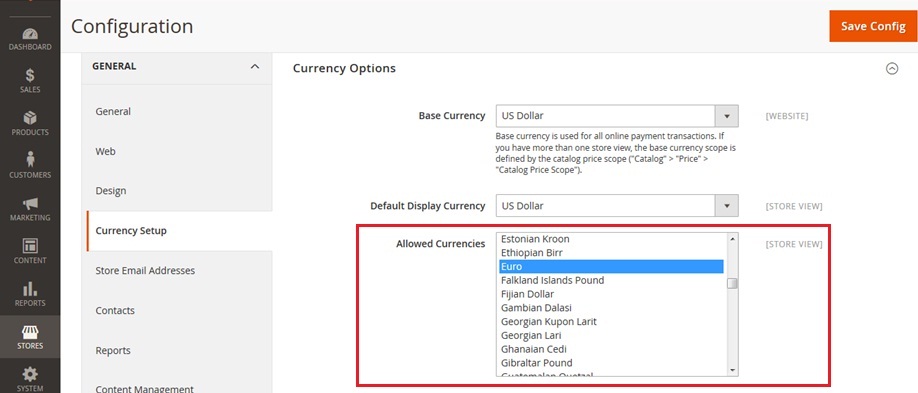Viewport: 918px width, 393px height.
Task: Collapse the Currency Options section
Action: click(892, 69)
